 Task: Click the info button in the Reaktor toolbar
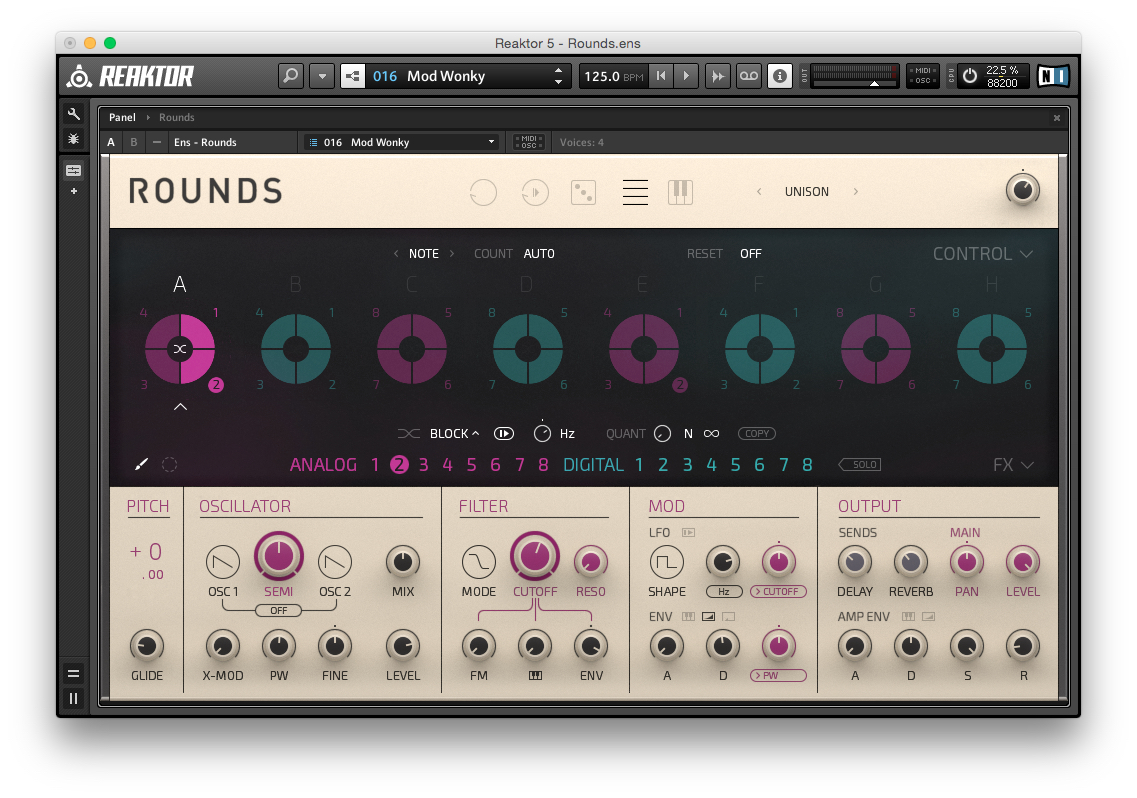(780, 75)
